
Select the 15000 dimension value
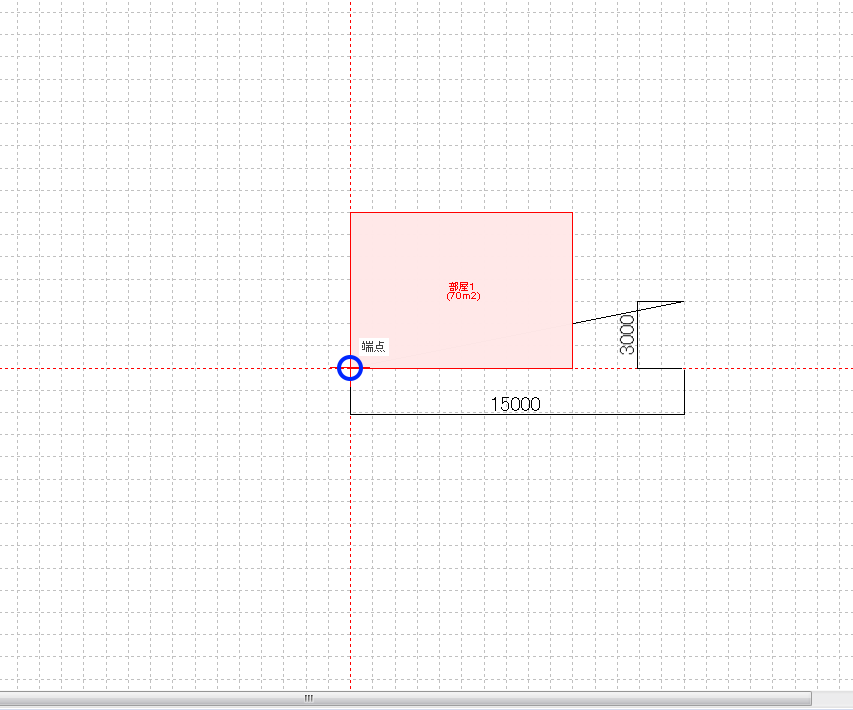tap(515, 404)
